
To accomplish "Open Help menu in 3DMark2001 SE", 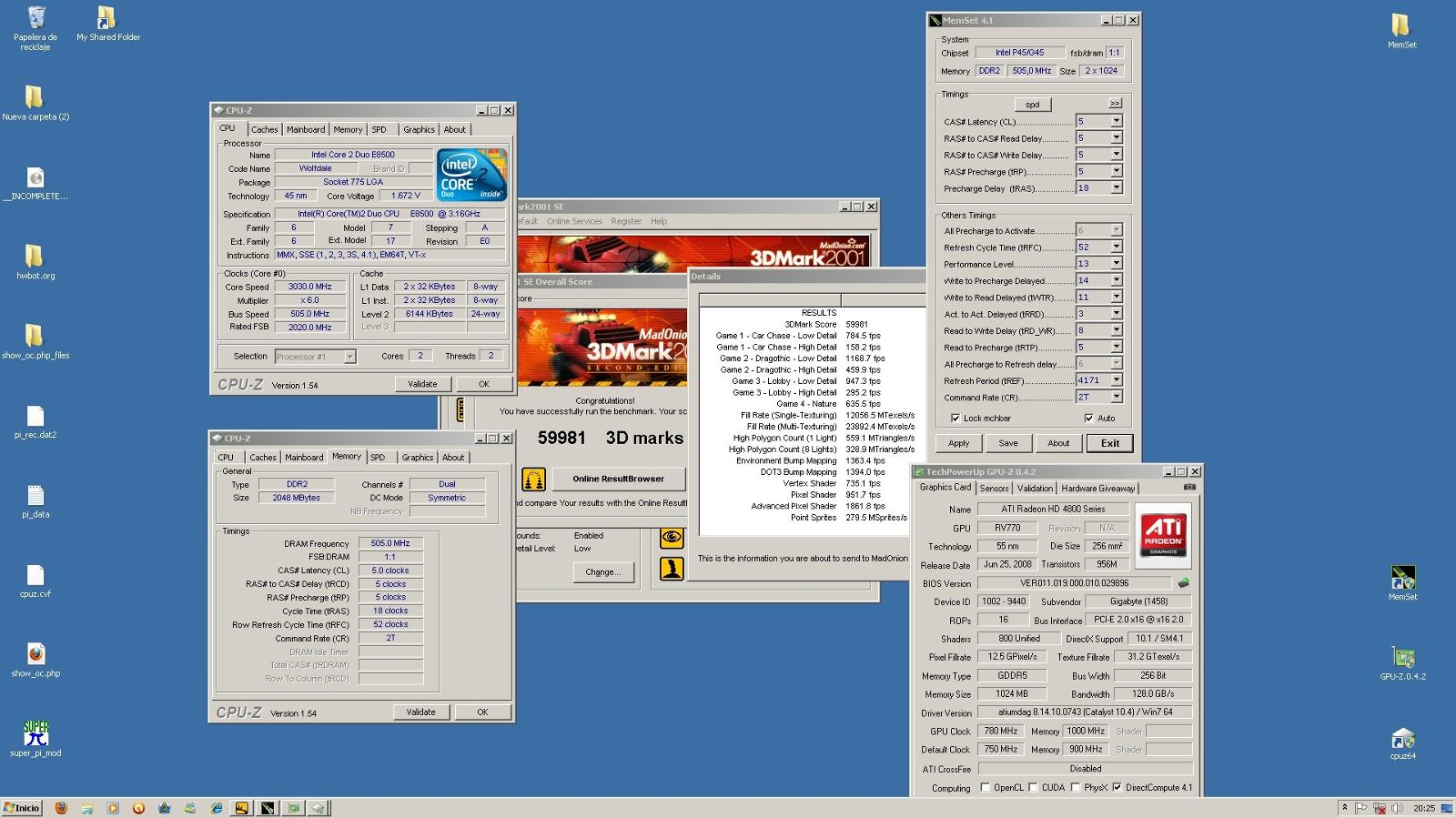I will (659, 221).
